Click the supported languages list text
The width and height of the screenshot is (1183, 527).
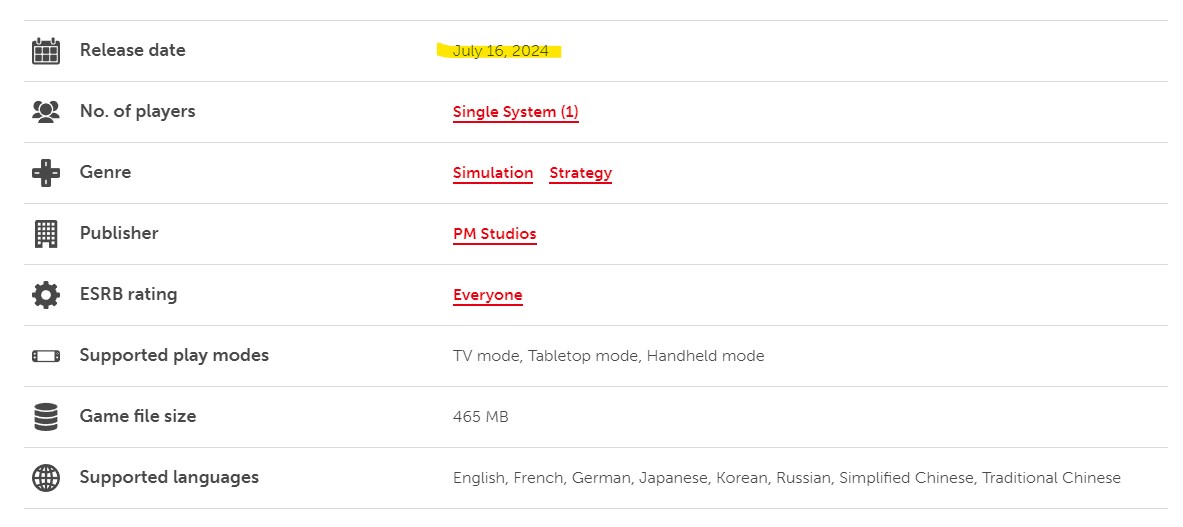(786, 478)
